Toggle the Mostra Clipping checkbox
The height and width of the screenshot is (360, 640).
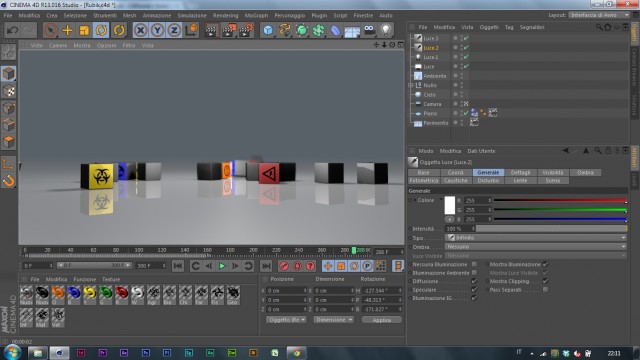545,281
